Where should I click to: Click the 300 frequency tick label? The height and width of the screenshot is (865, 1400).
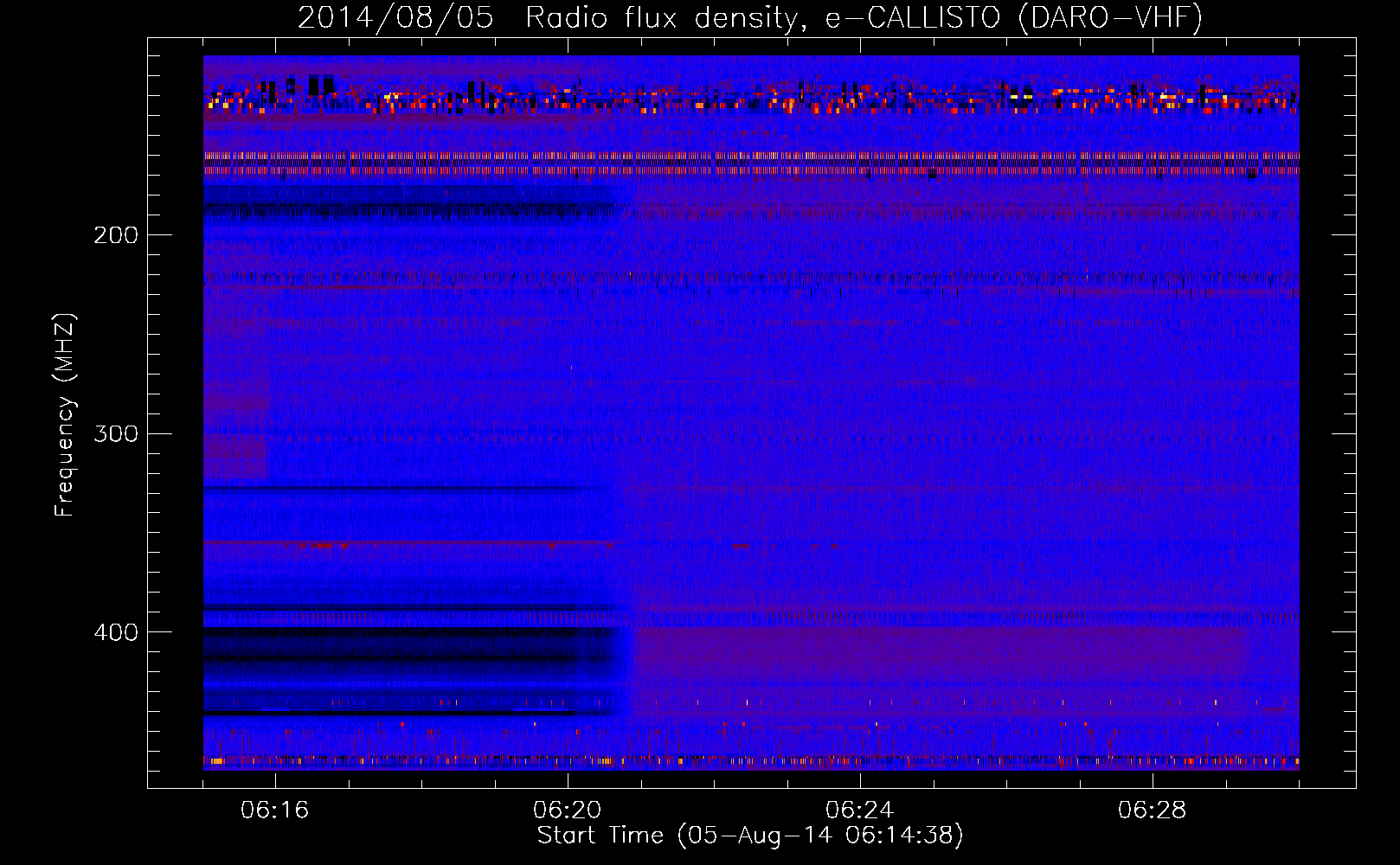point(116,433)
